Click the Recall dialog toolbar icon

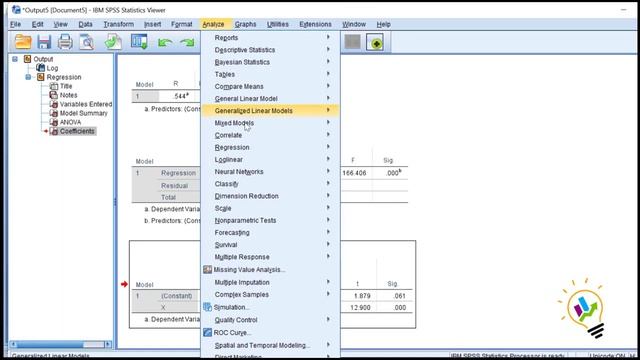point(139,42)
